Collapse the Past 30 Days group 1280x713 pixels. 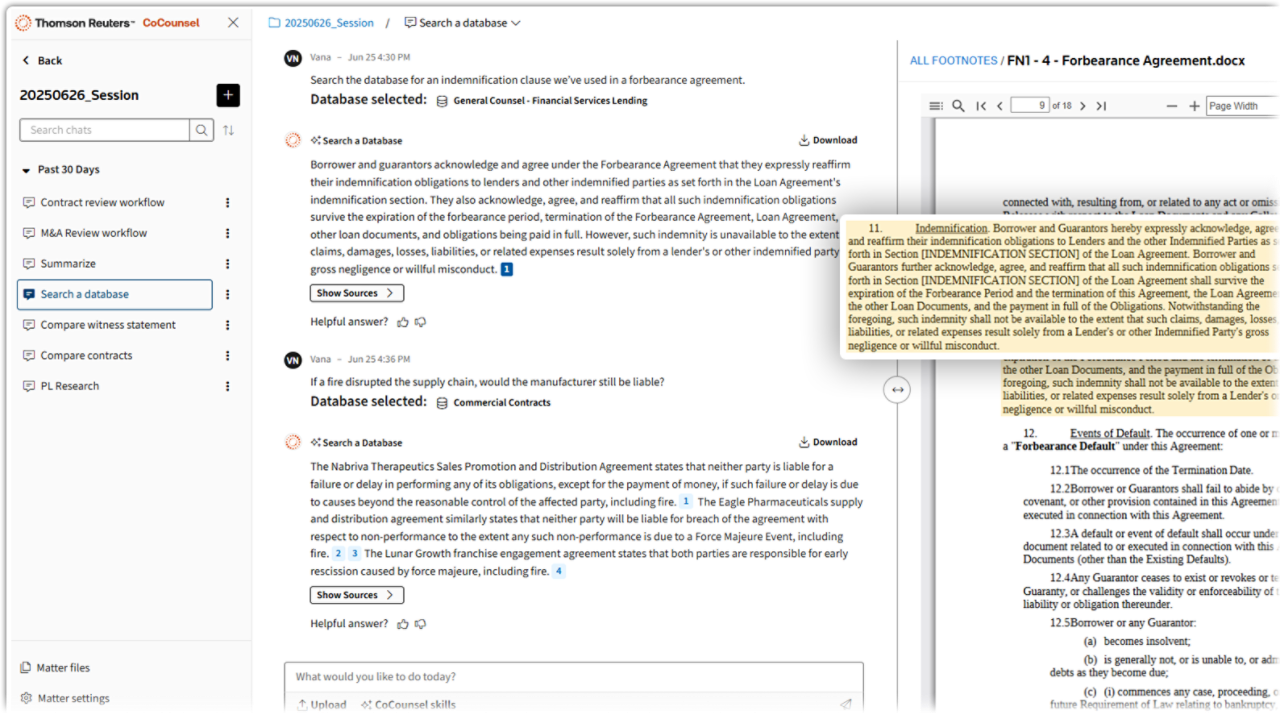point(61,170)
